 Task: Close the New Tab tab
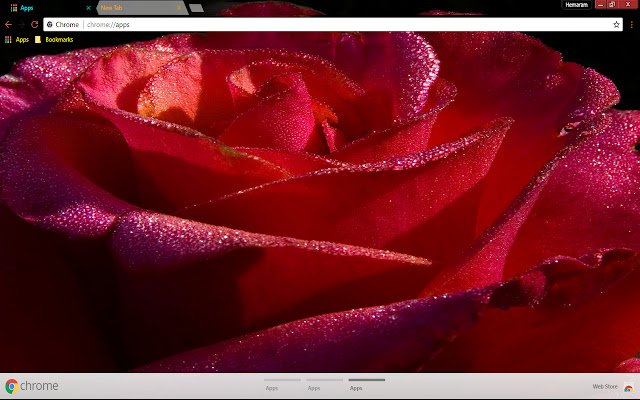(x=178, y=8)
